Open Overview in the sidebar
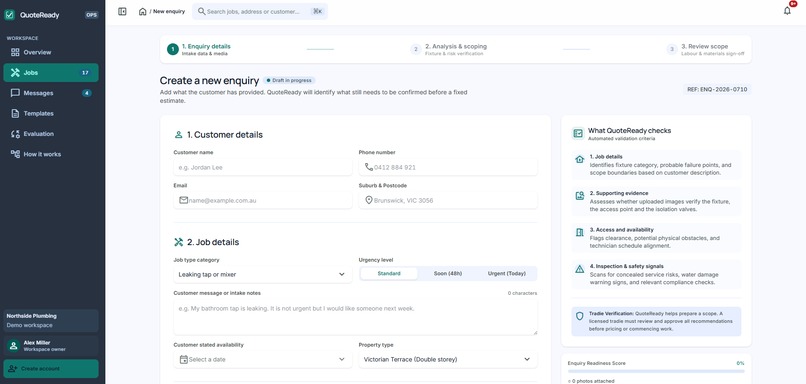 click(51, 52)
